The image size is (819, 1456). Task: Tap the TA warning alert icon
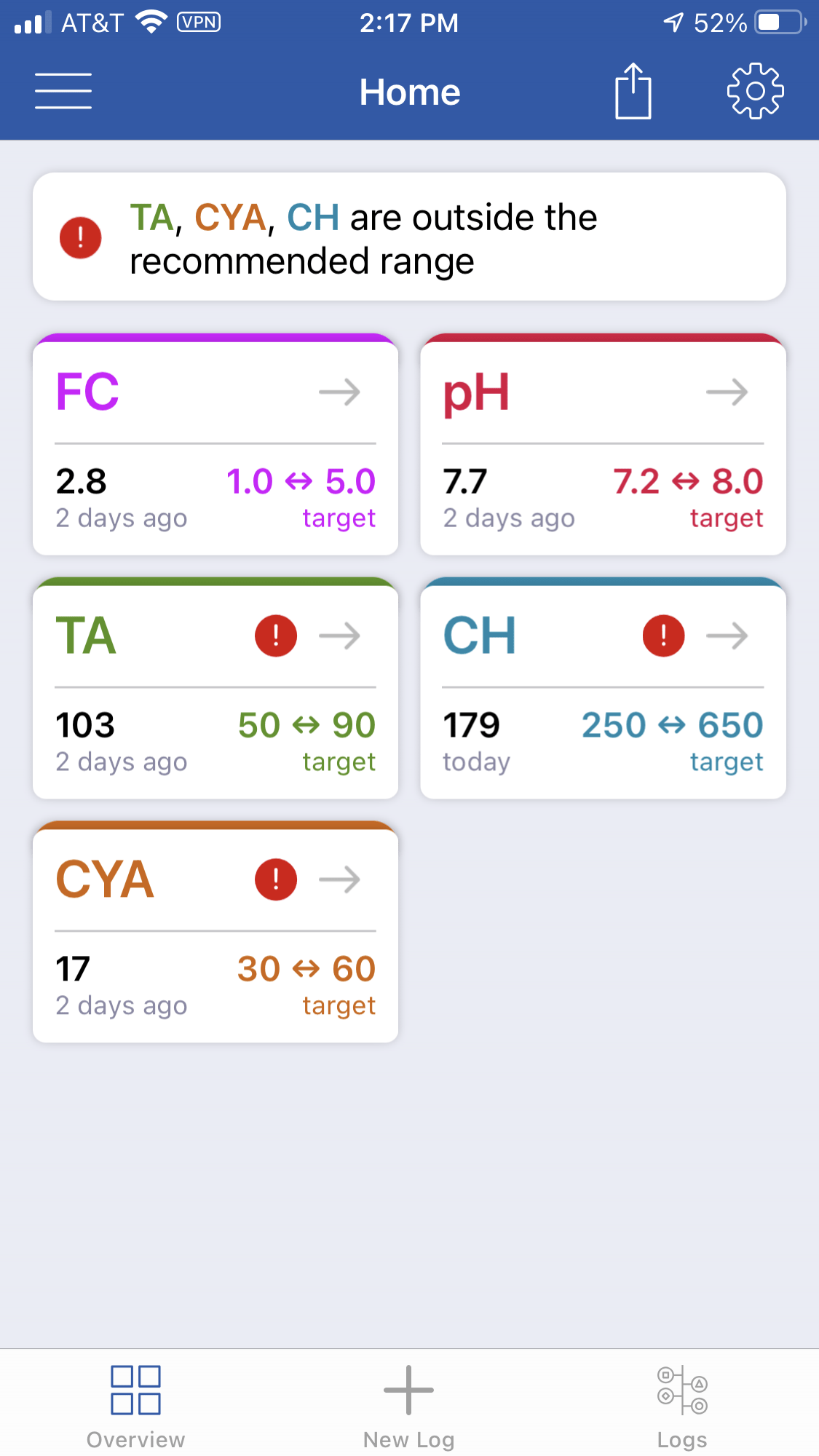[x=276, y=636]
